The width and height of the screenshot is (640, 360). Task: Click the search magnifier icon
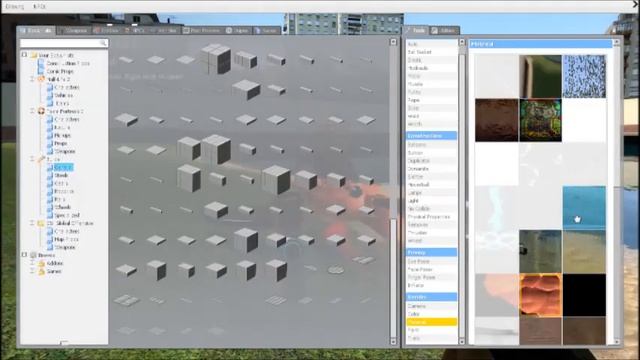(x=103, y=43)
